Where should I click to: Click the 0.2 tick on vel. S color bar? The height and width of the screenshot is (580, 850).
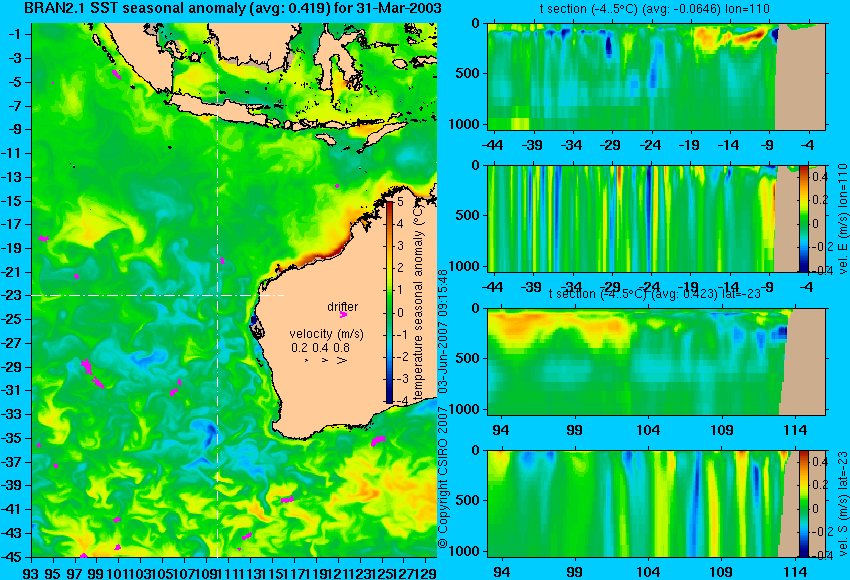(x=819, y=485)
